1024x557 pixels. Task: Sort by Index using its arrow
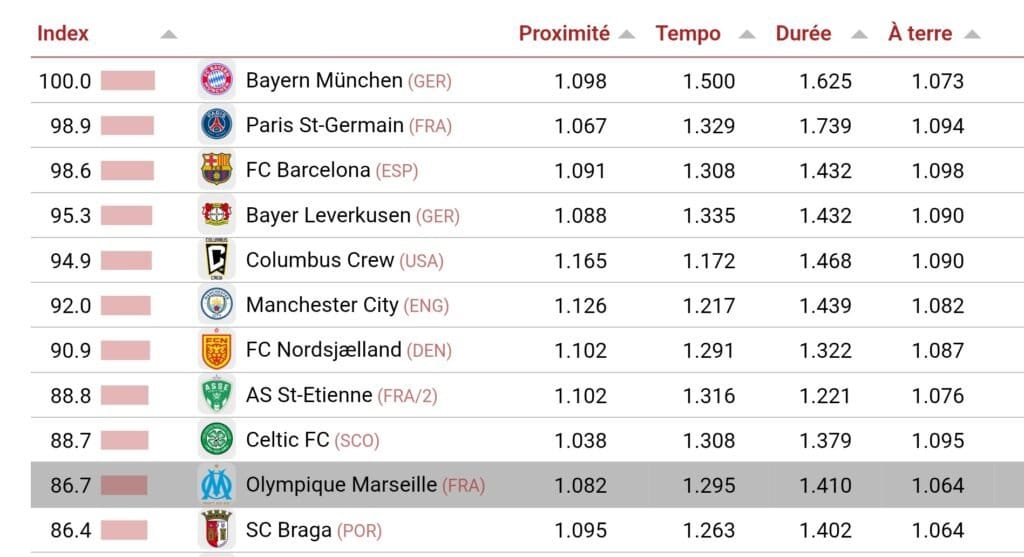tap(169, 34)
